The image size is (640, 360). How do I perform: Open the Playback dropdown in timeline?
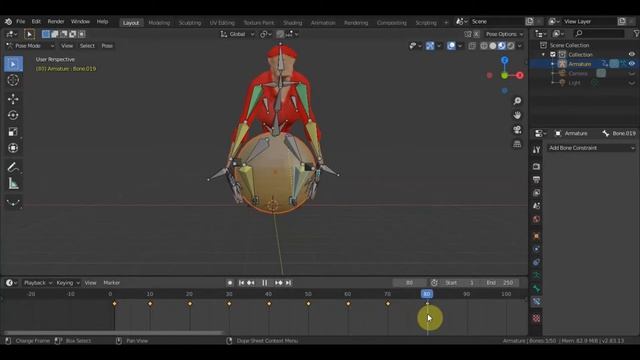coord(38,282)
